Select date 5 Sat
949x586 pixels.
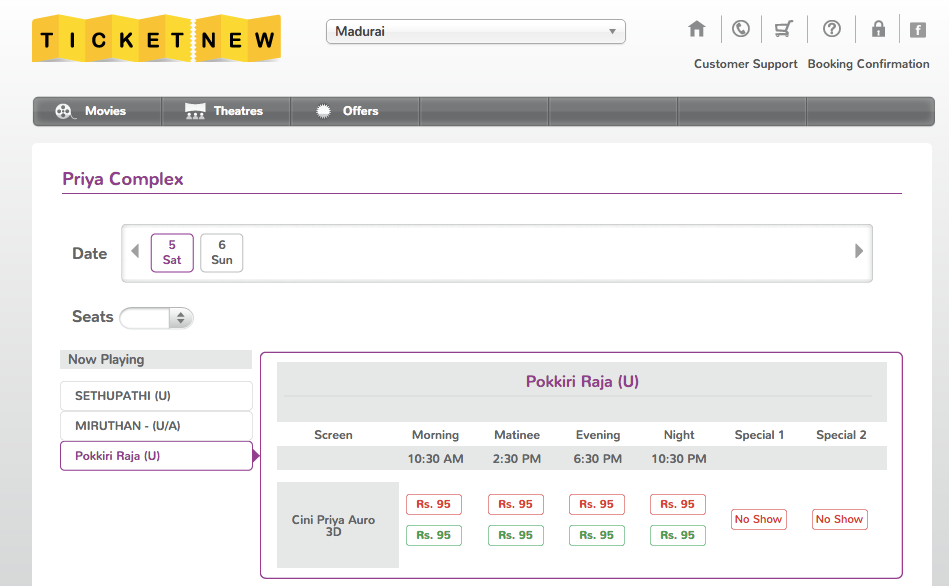(x=172, y=252)
